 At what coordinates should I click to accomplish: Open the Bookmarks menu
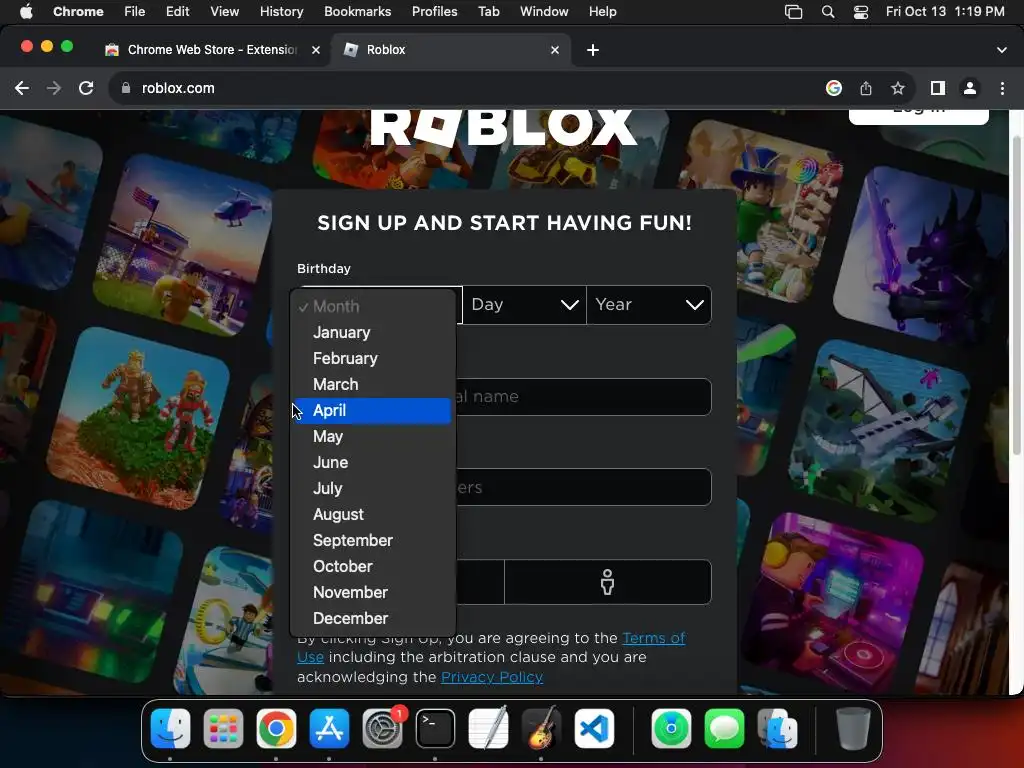click(358, 12)
